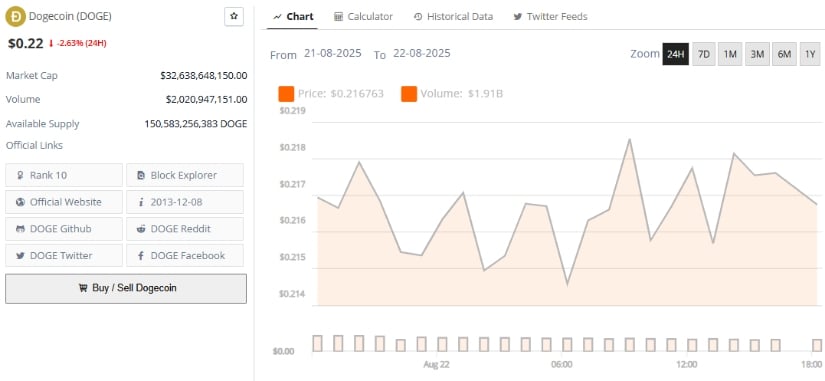This screenshot has width=825, height=381.
Task: Toggle the Volume series orange swatch
Action: point(409,94)
